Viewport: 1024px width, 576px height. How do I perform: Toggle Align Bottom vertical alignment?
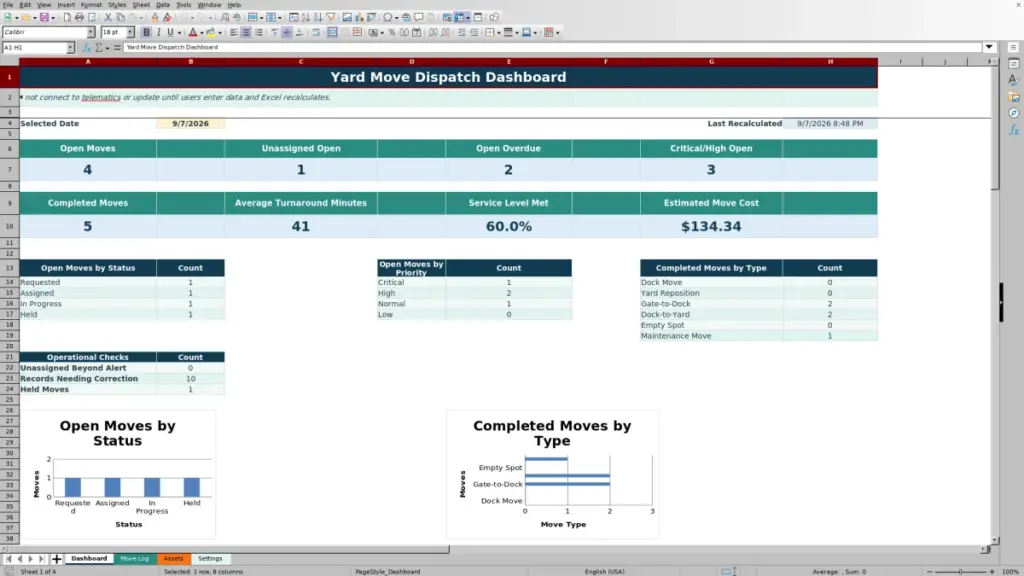pyautogui.click(x=299, y=32)
